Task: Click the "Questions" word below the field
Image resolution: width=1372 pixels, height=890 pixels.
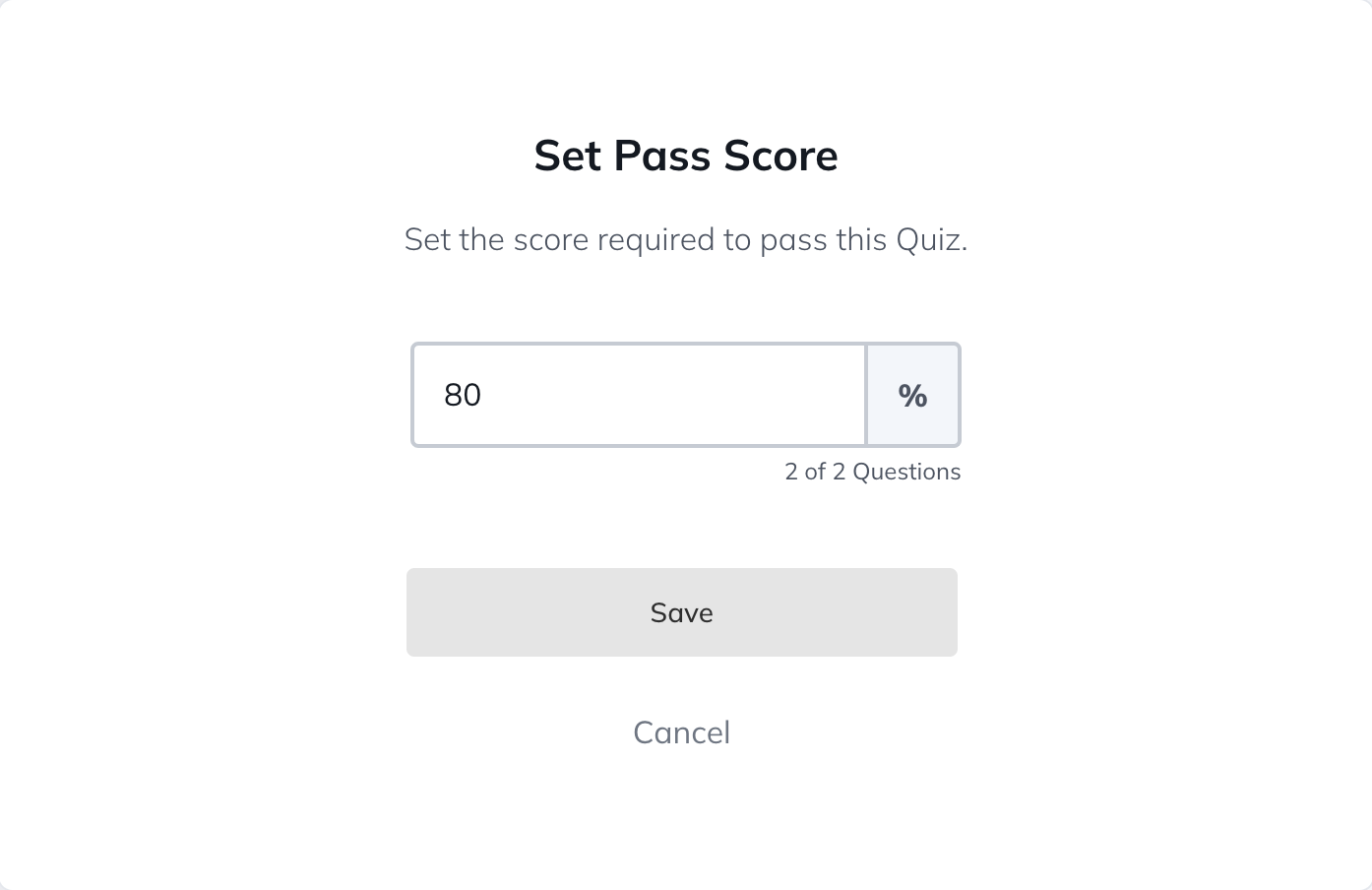Action: click(x=906, y=472)
